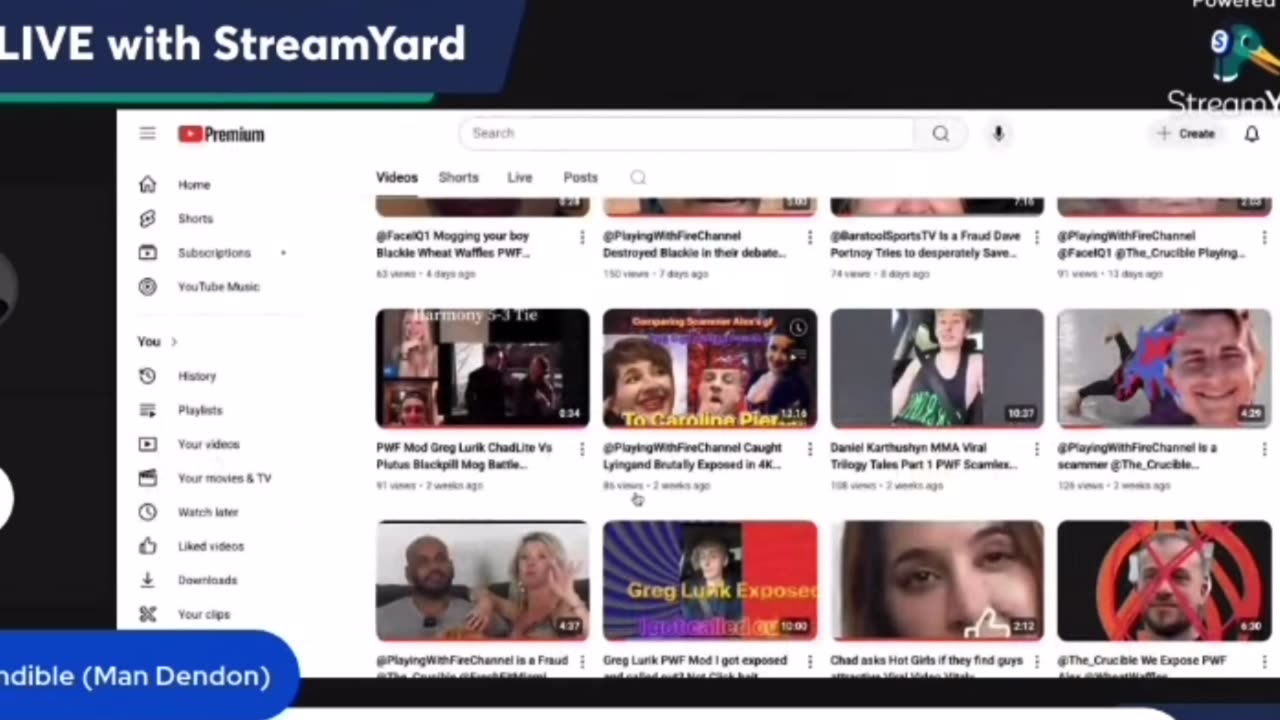Open options for Greg Lurik I got exposed video
The image size is (1280, 720).
click(x=809, y=661)
